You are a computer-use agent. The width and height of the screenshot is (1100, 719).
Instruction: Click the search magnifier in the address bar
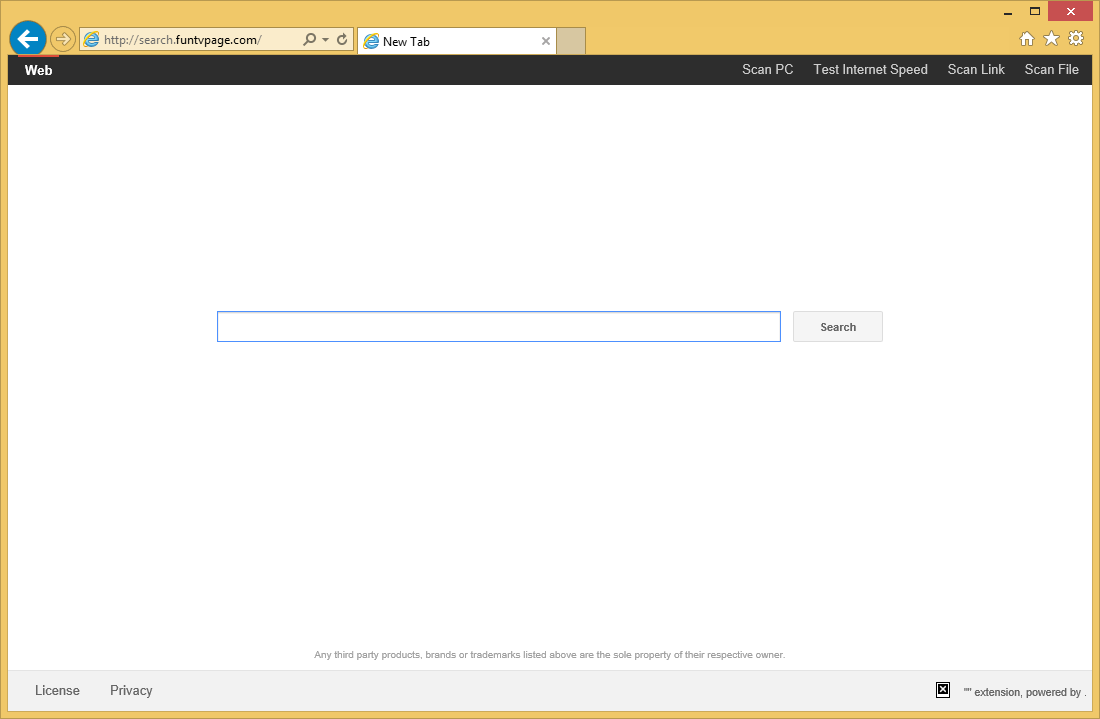(310, 39)
